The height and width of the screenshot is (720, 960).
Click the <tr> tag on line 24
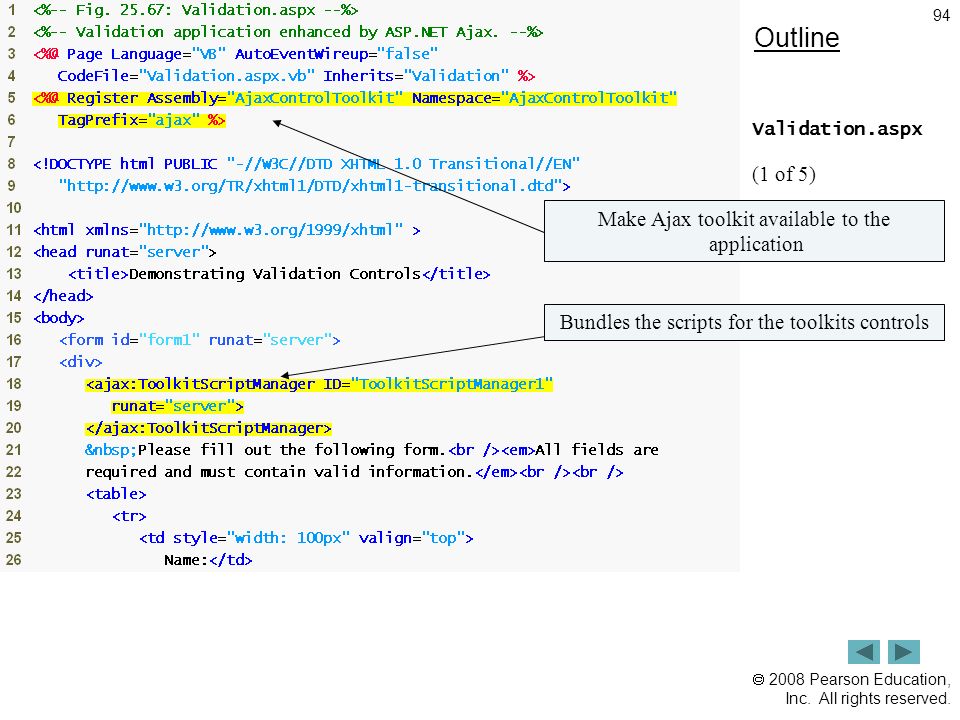(x=129, y=517)
